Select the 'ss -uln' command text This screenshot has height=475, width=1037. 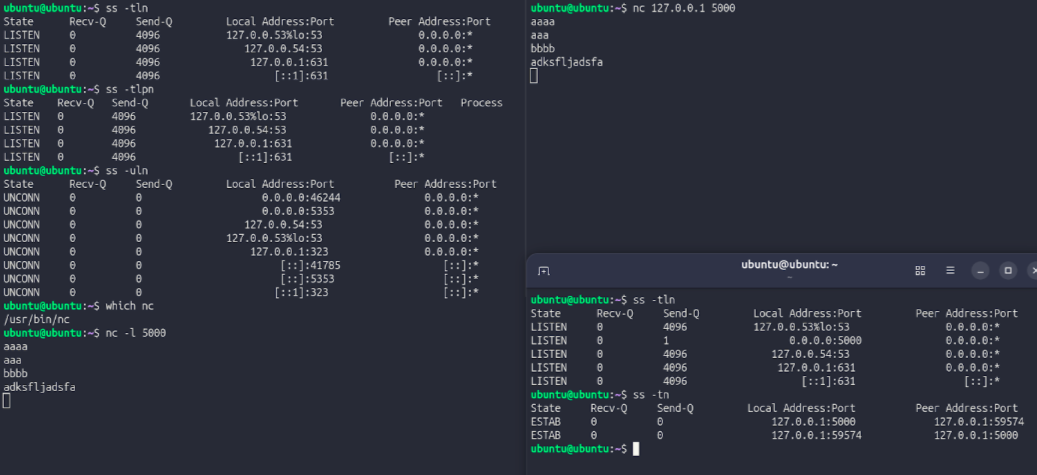coord(127,171)
